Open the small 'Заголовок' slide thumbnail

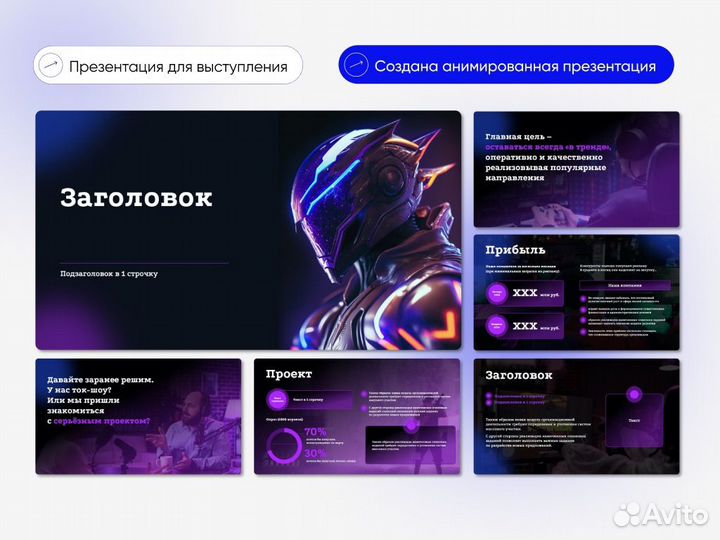tap(576, 416)
